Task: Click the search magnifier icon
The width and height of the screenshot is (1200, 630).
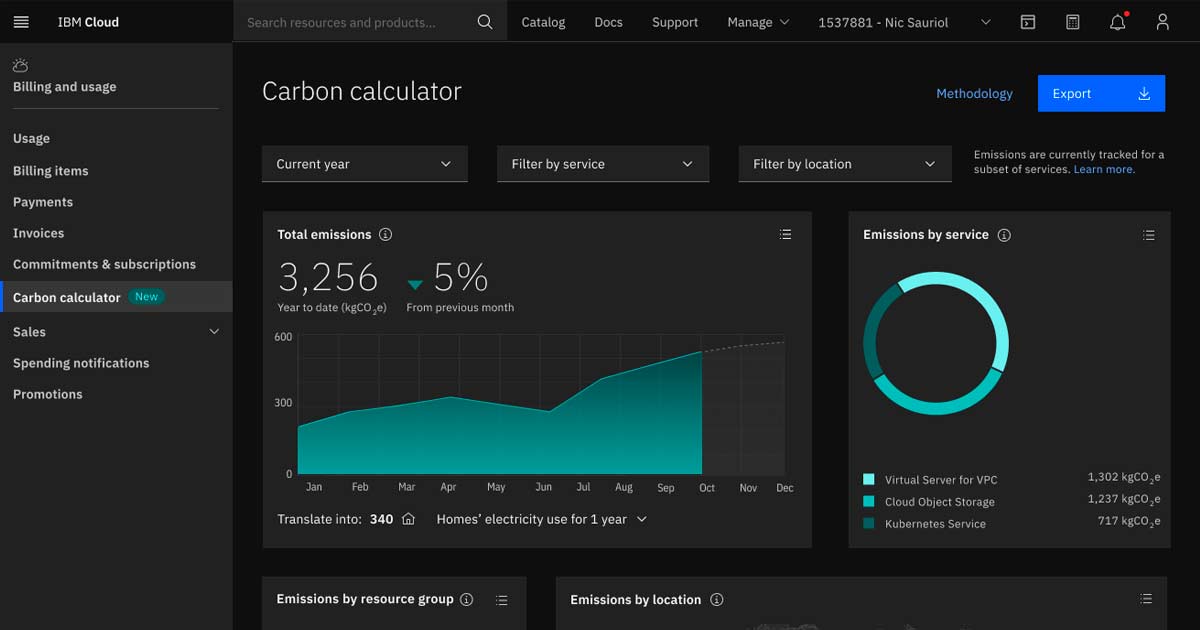Action: tap(485, 22)
